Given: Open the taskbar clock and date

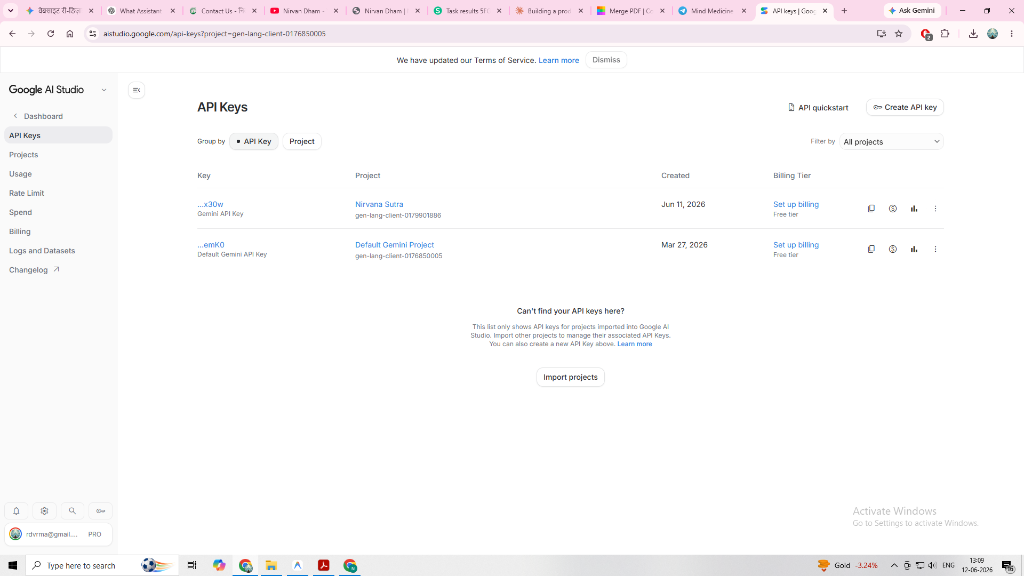Looking at the screenshot, I should click(977, 566).
